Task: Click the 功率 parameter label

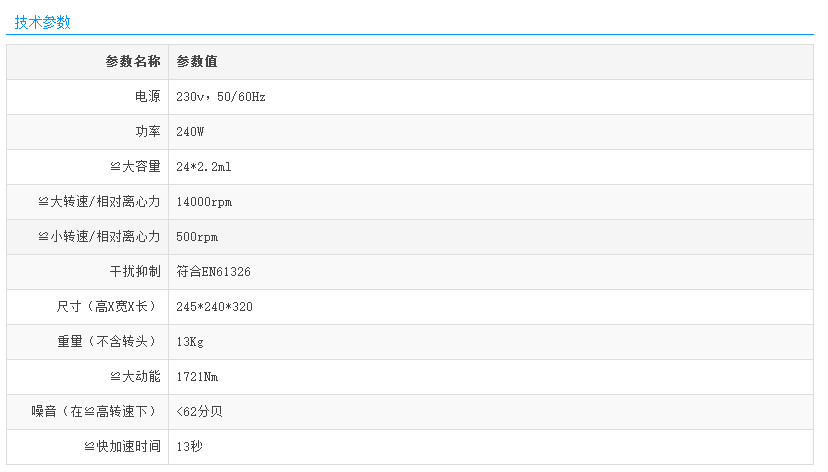Action: pos(147,132)
